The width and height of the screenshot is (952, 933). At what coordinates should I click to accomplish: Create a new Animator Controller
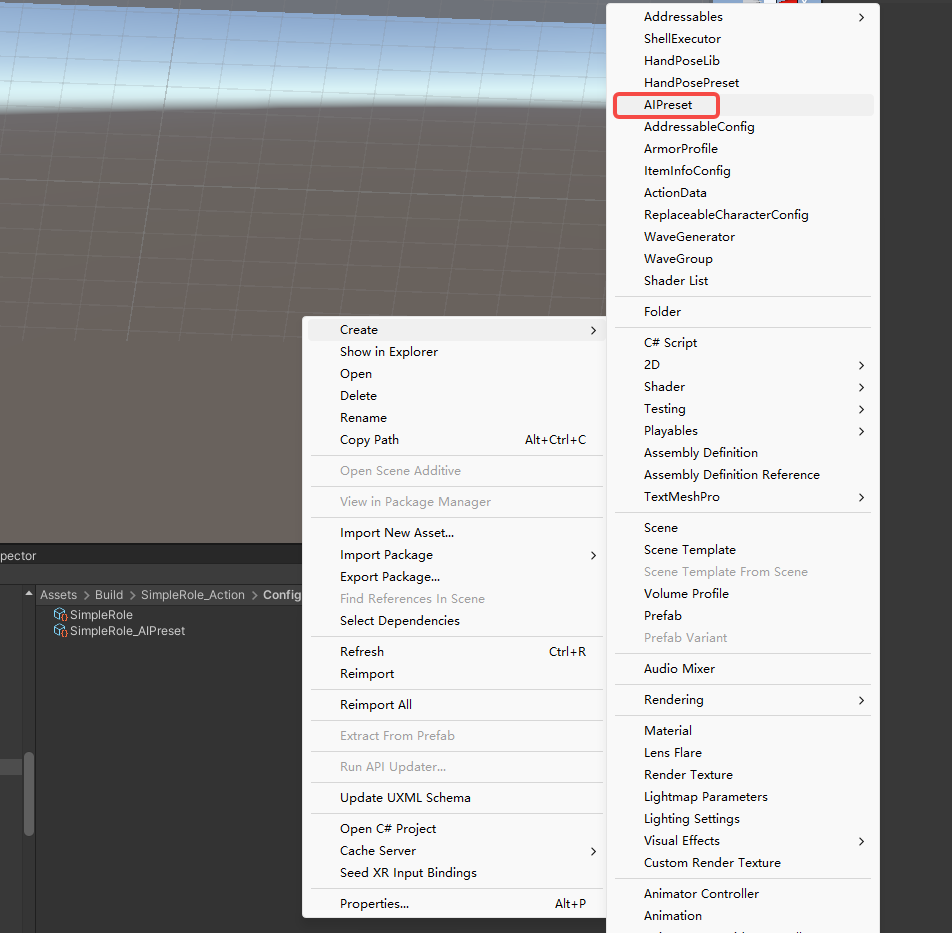point(701,894)
